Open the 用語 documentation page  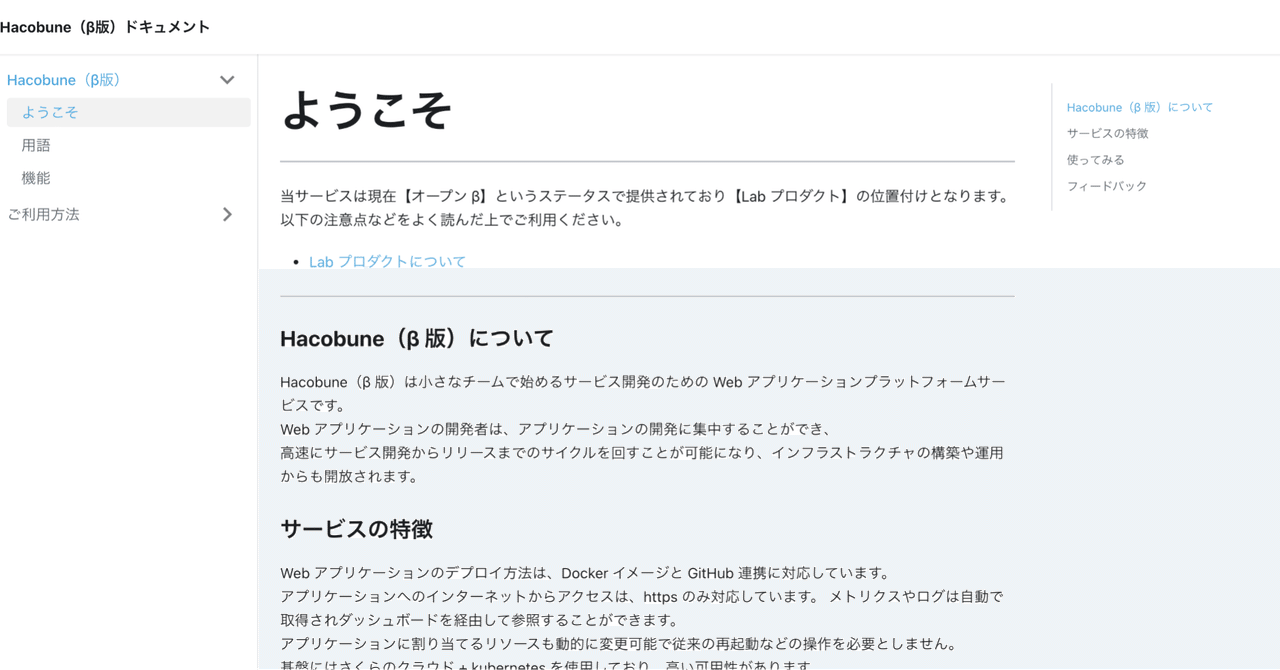36,145
